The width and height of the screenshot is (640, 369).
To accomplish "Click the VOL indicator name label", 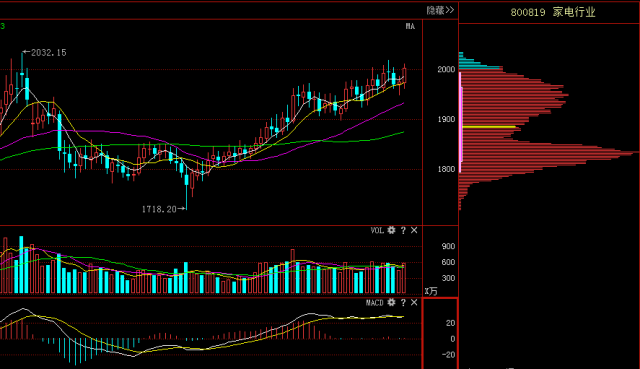I will [x=377, y=230].
